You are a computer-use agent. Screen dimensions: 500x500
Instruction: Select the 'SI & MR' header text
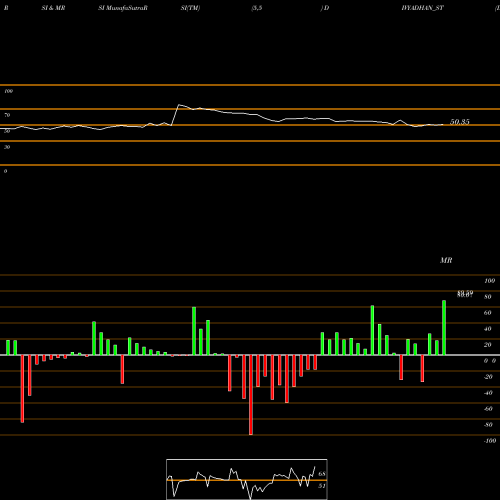[53, 8]
